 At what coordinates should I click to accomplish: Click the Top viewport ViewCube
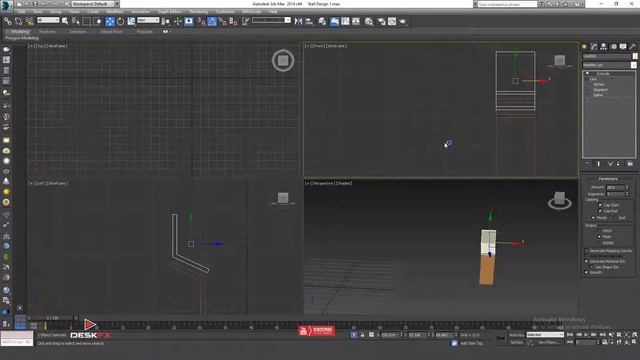(283, 60)
